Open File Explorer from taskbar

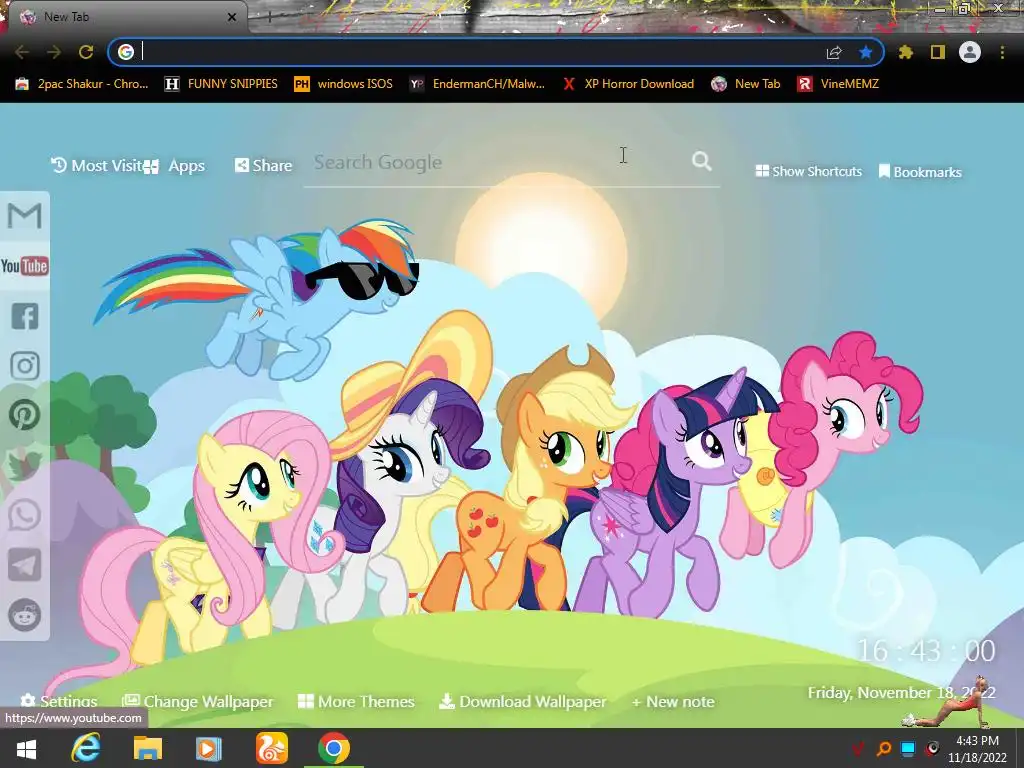[x=148, y=748]
